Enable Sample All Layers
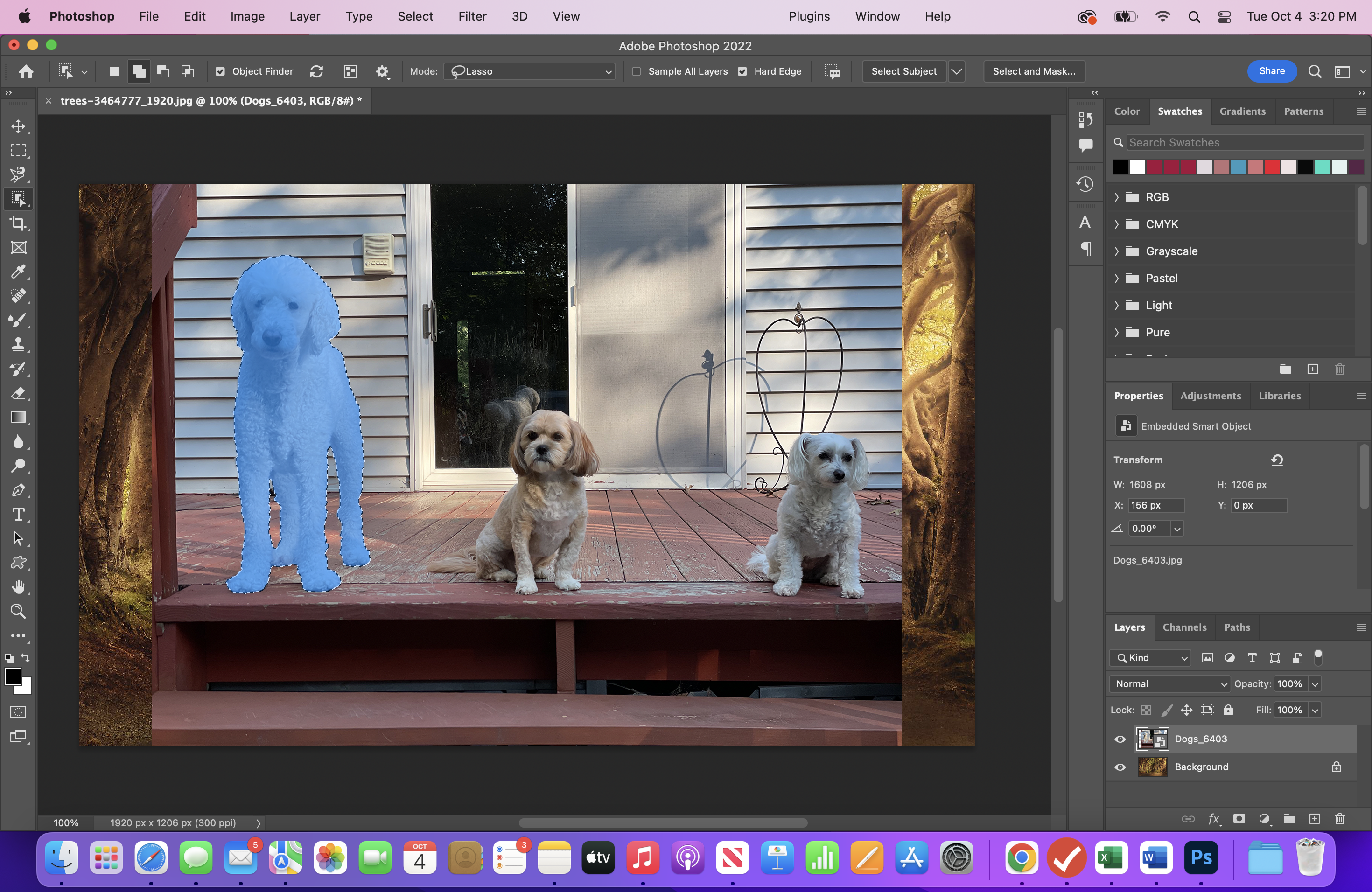The image size is (1372, 892). pos(637,71)
